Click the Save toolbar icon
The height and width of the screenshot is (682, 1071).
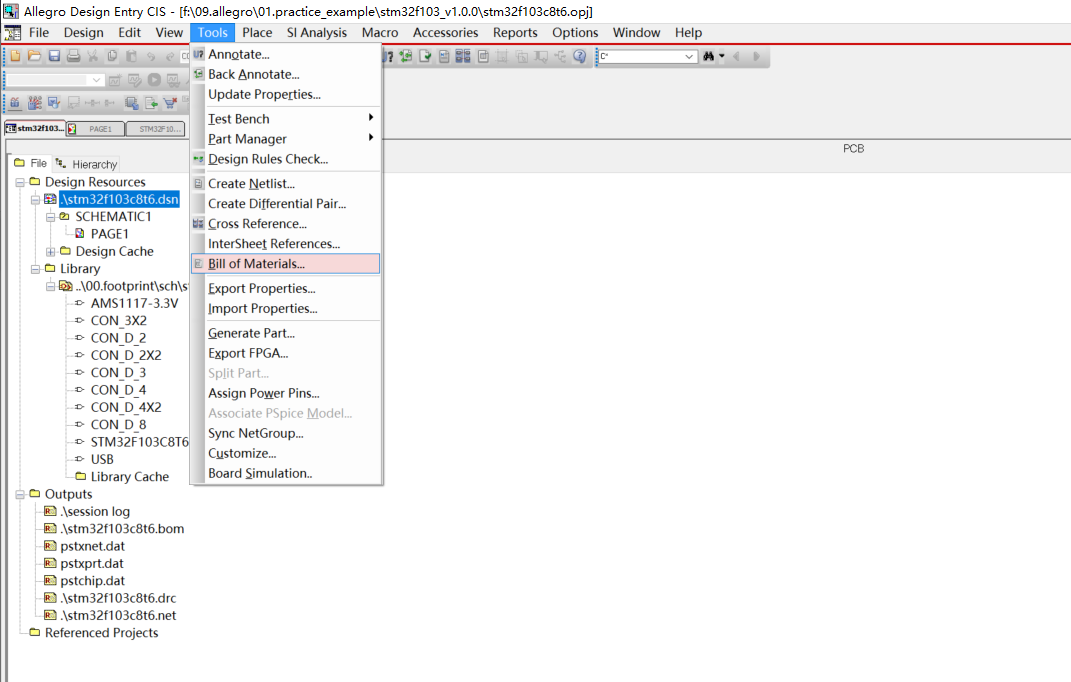(x=54, y=56)
